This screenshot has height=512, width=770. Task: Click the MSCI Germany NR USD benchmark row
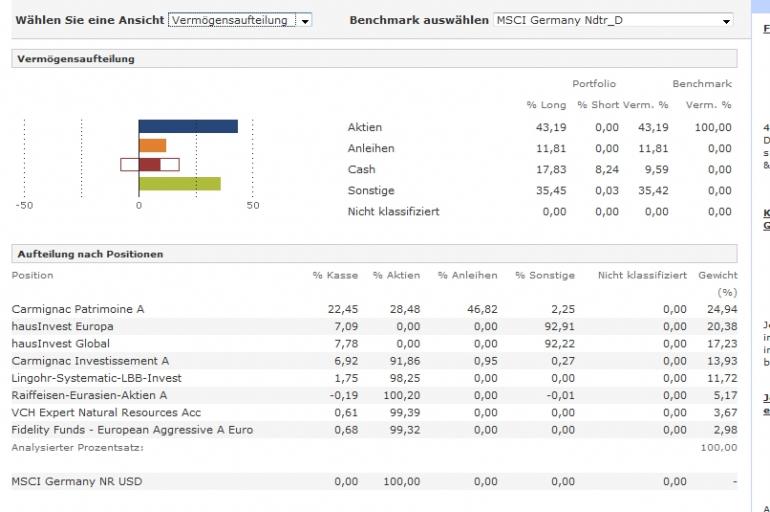[x=76, y=482]
